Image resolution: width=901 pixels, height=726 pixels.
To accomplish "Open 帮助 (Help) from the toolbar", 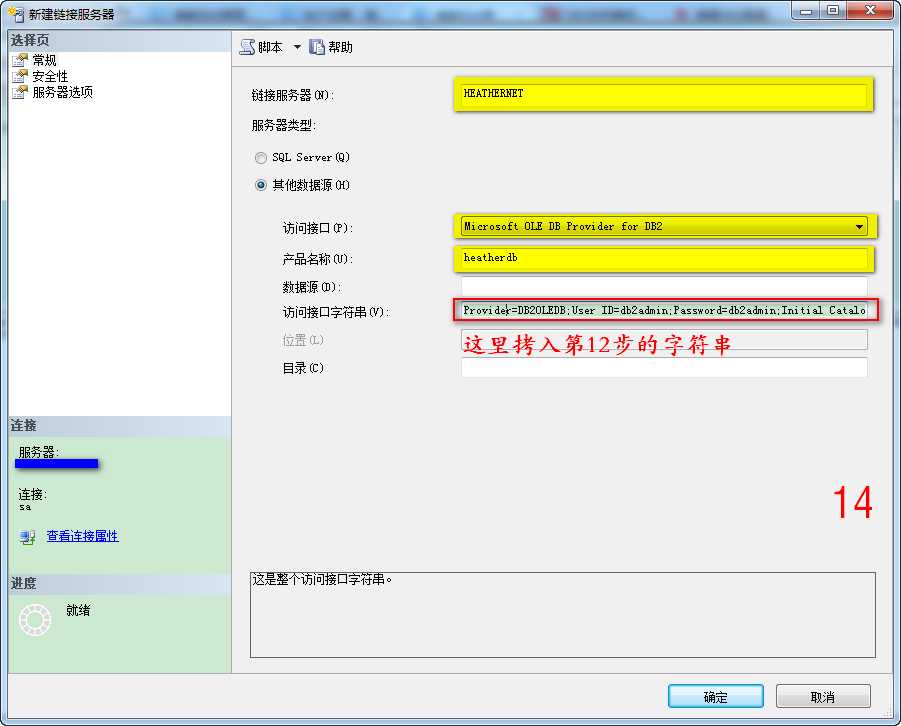I will pos(331,47).
